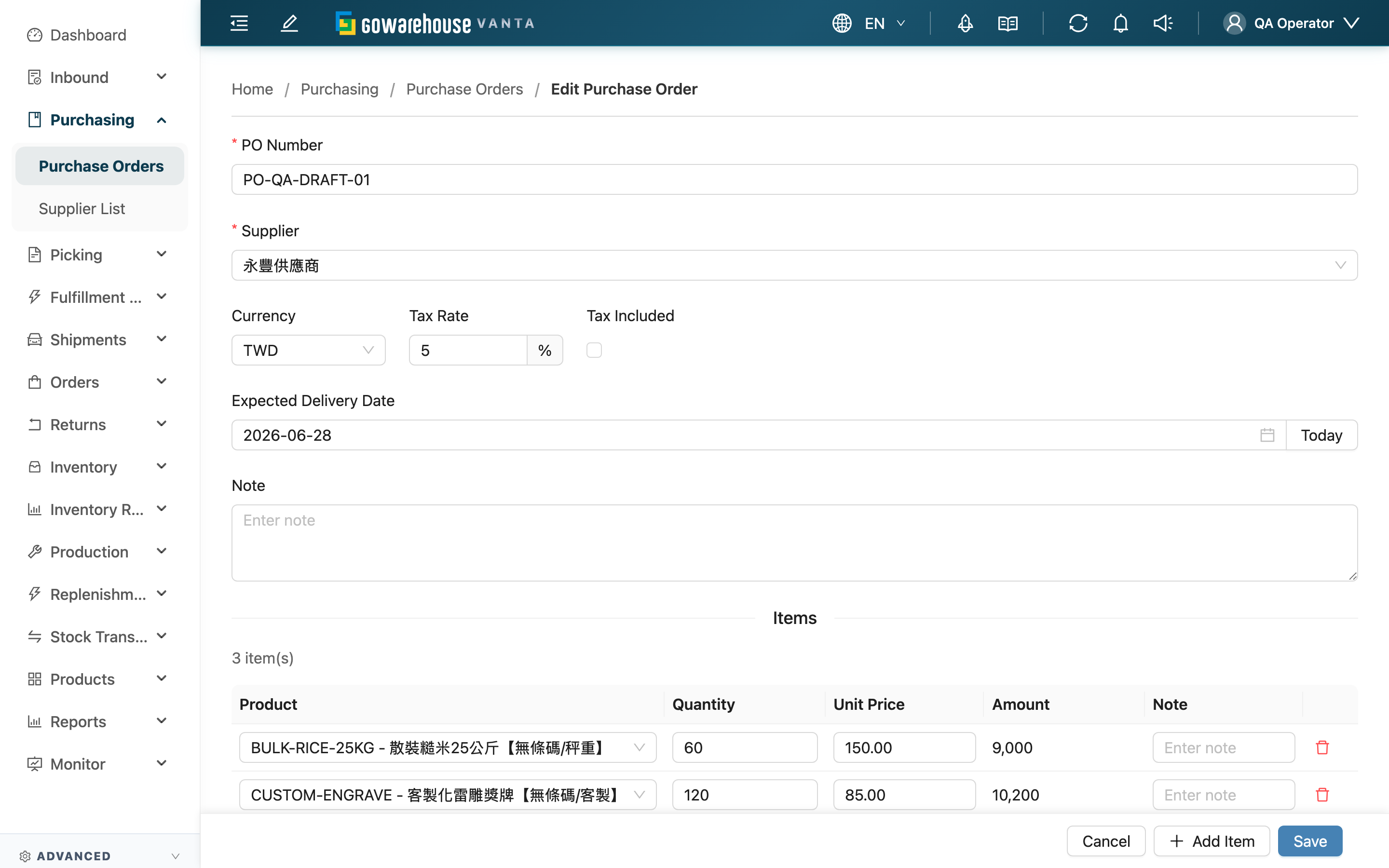Click note field in CUSTOM-ENGRAVE row
The image size is (1389, 868).
coord(1223,795)
